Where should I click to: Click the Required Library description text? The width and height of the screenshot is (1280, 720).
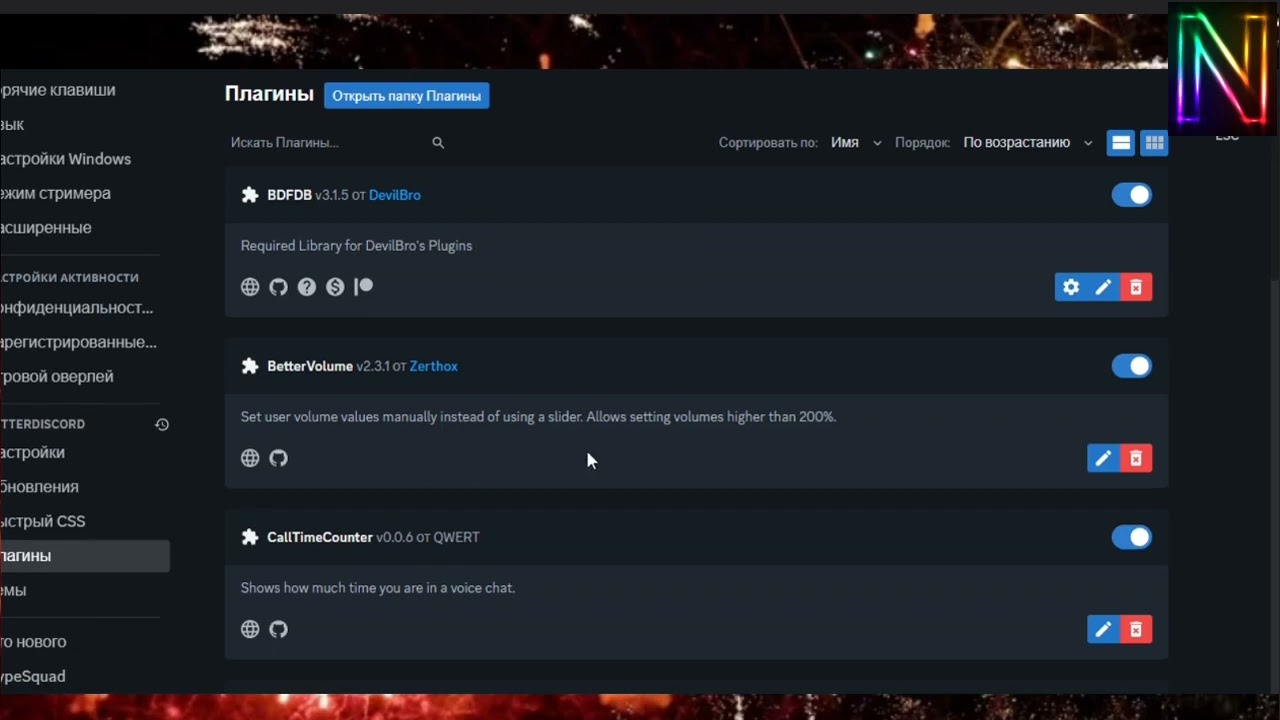pos(356,246)
